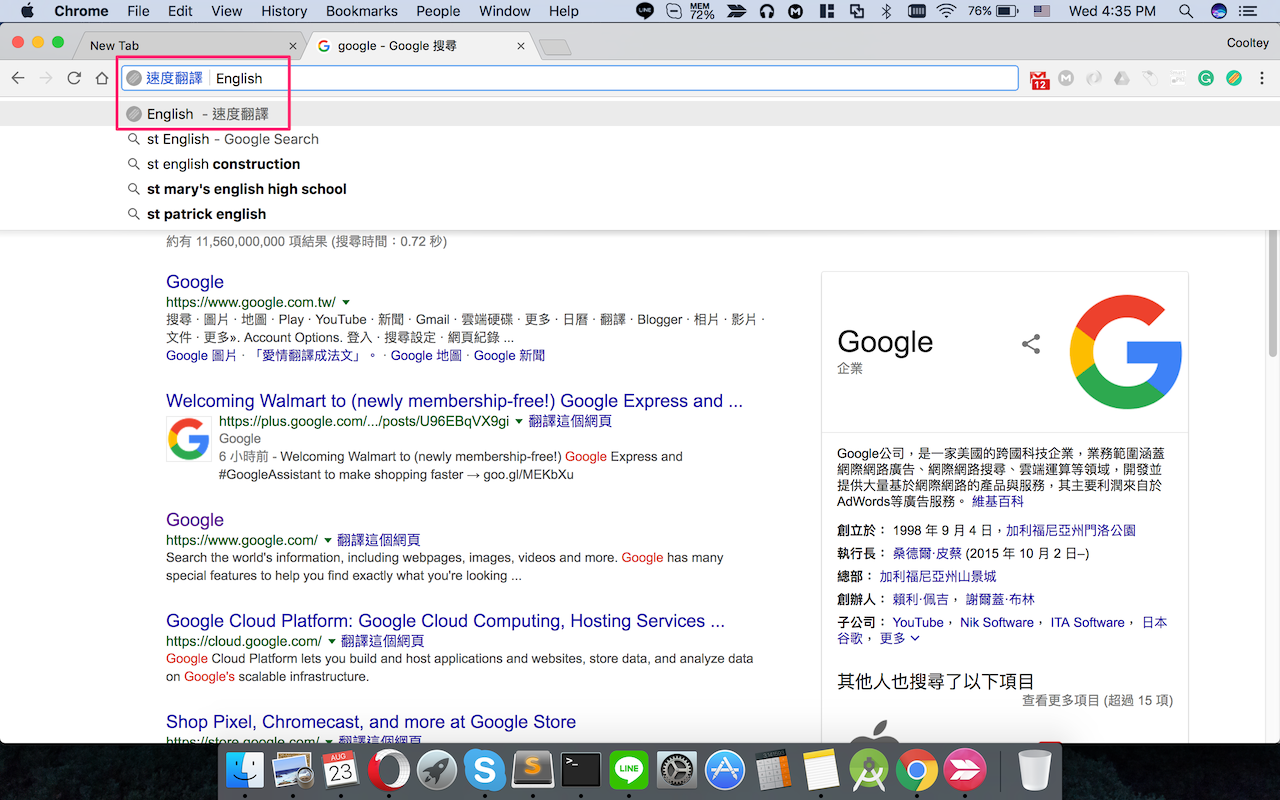Click the Bluetooth icon in menu bar
The height and width of the screenshot is (800, 1280).
click(x=885, y=11)
